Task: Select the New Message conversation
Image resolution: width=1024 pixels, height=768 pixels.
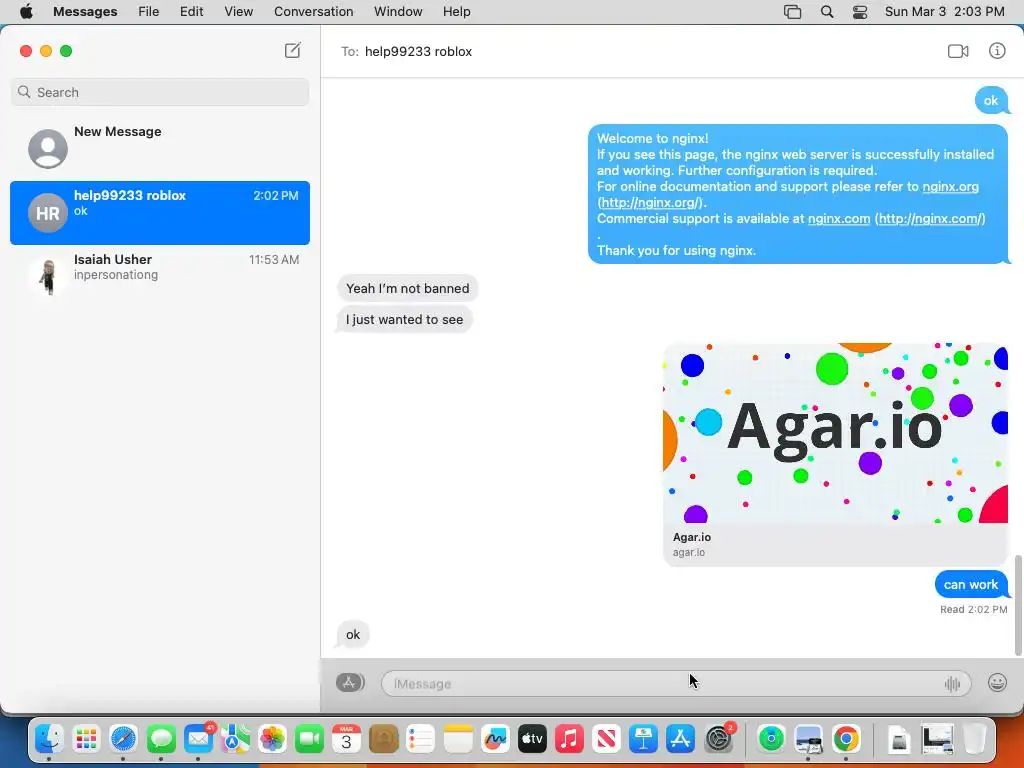Action: point(160,148)
